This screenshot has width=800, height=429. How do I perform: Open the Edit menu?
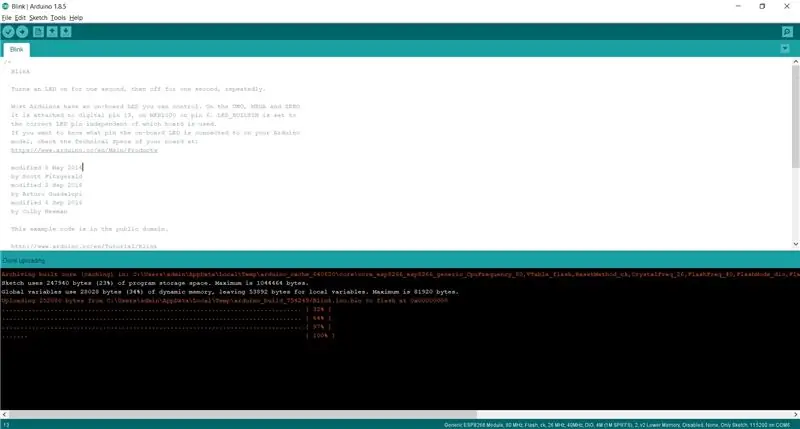tap(20, 18)
